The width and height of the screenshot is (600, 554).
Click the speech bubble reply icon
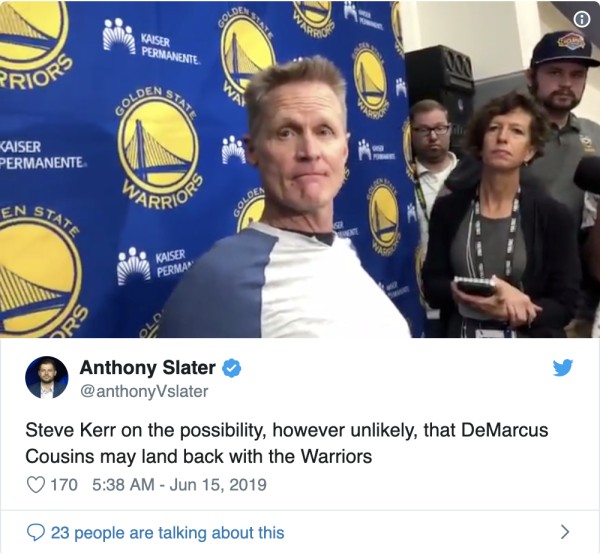click(36, 532)
